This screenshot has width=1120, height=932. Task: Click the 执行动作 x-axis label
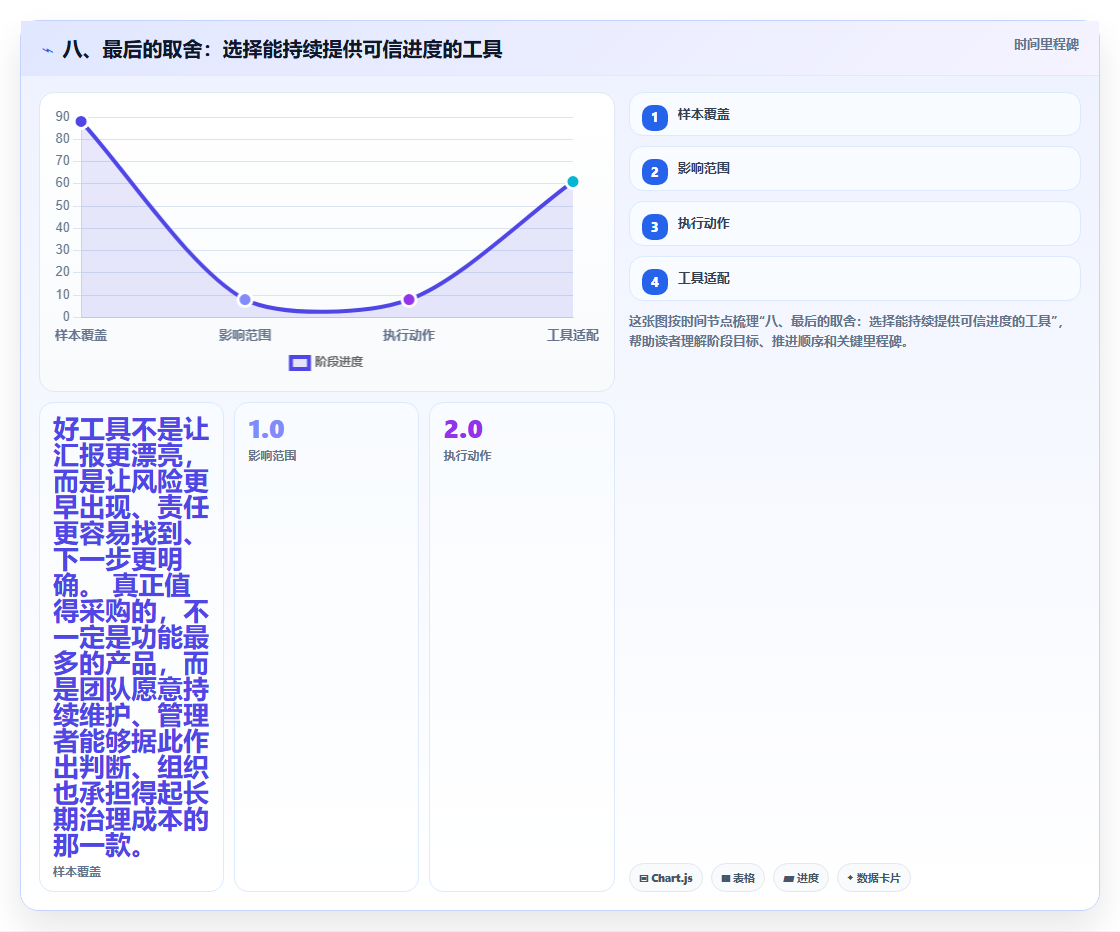pyautogui.click(x=409, y=335)
